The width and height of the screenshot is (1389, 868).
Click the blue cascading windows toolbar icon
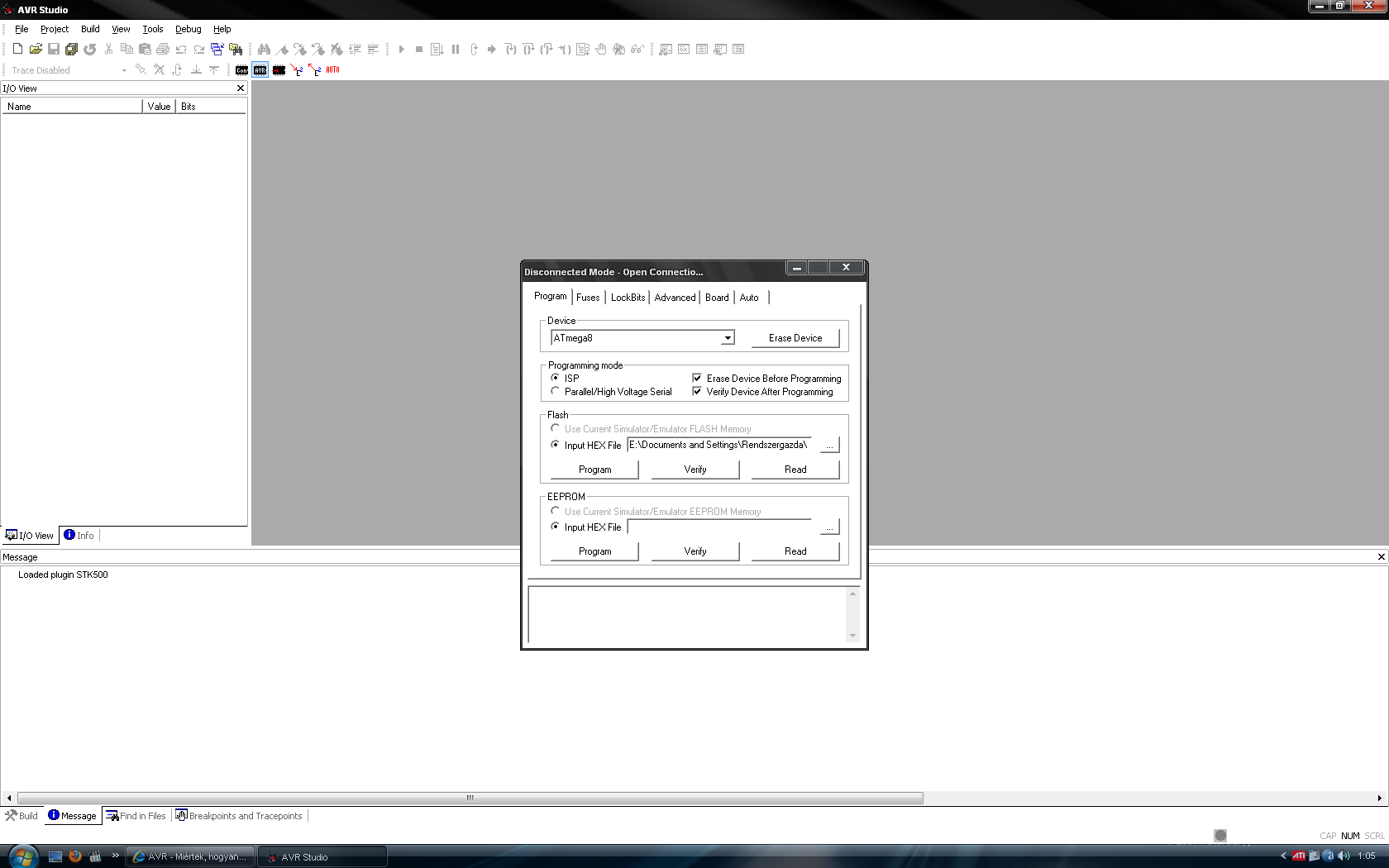tap(217, 50)
